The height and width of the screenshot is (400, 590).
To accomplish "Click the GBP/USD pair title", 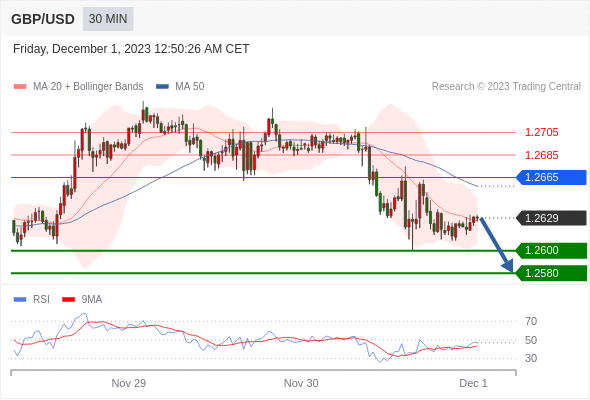I will (x=43, y=19).
